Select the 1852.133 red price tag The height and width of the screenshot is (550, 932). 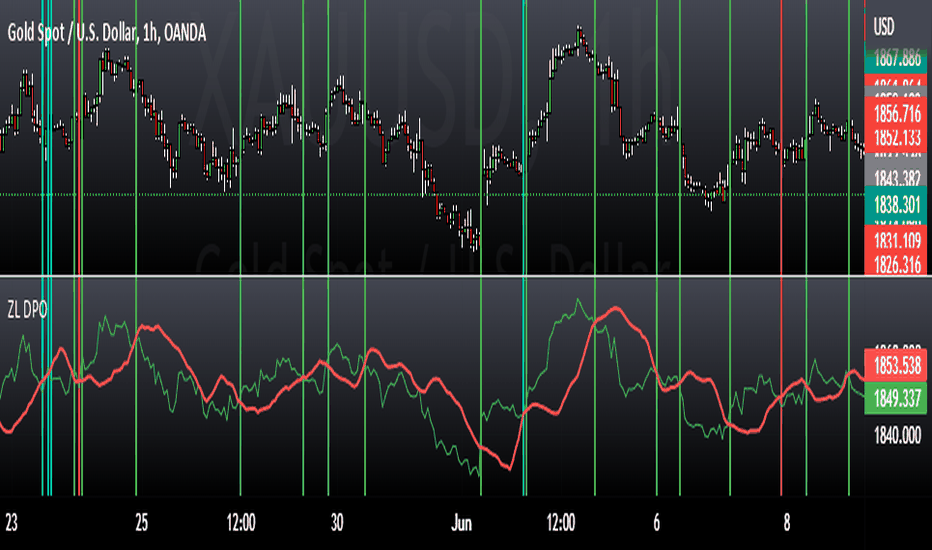click(896, 138)
